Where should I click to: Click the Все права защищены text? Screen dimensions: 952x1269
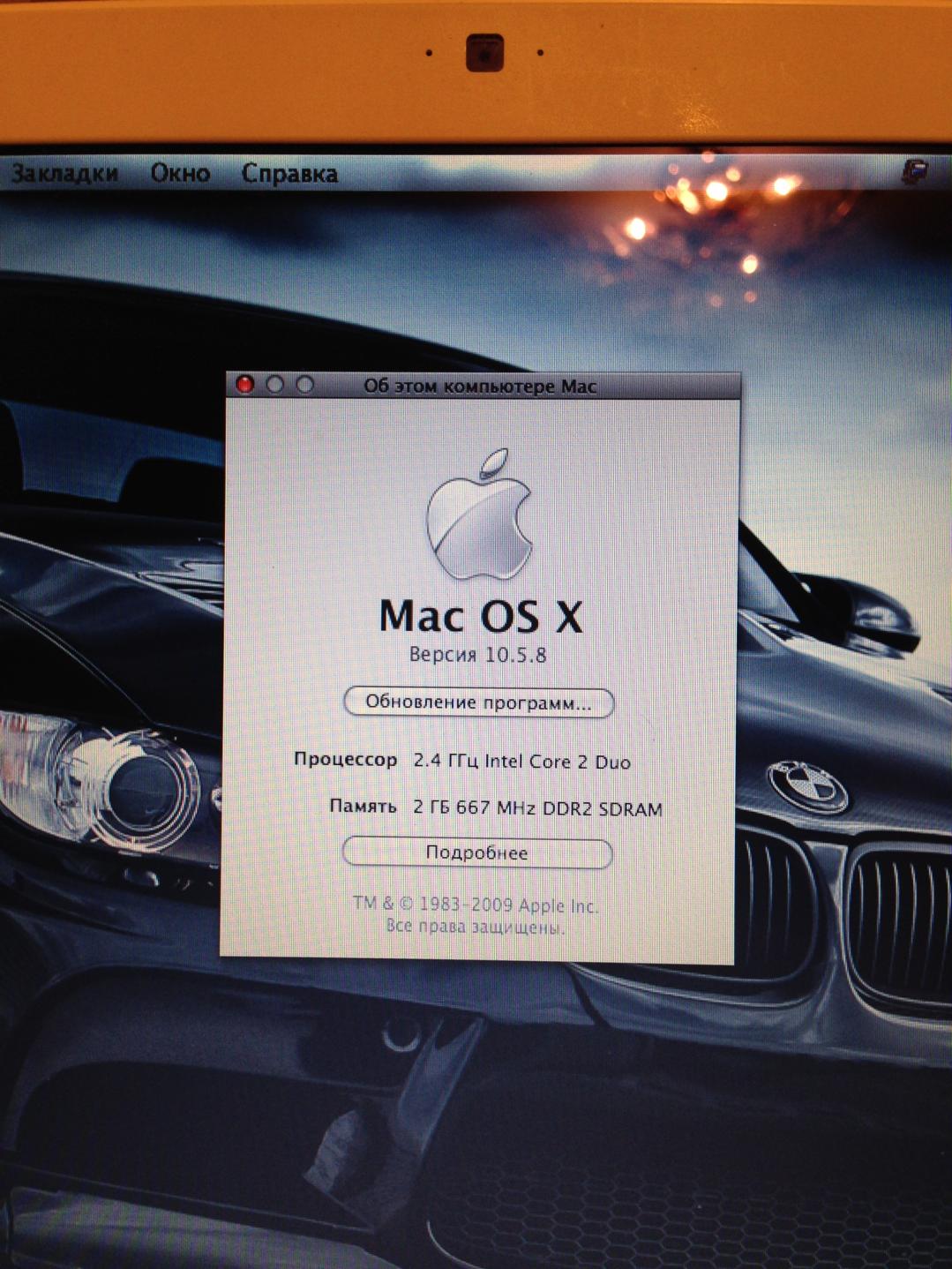[476, 927]
